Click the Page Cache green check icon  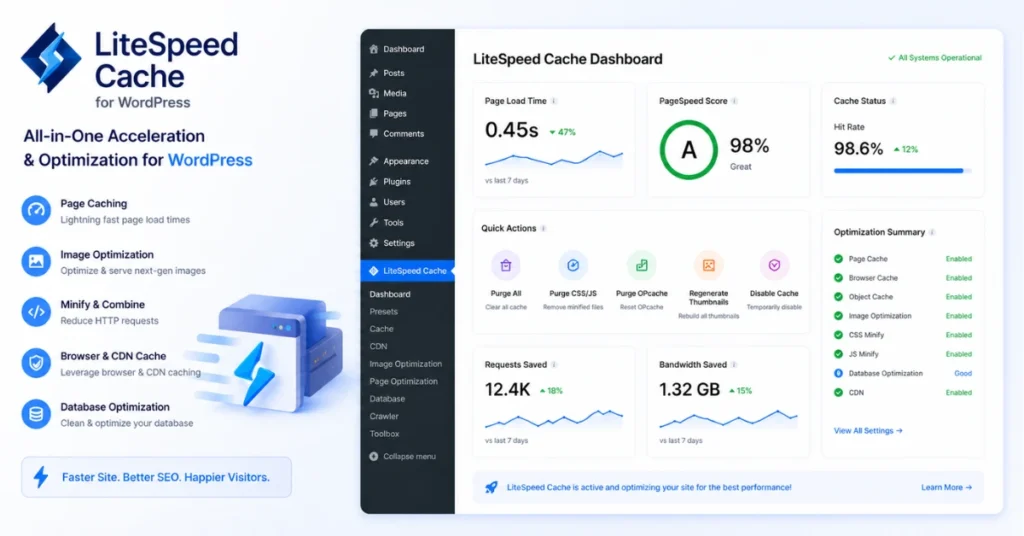tap(839, 259)
